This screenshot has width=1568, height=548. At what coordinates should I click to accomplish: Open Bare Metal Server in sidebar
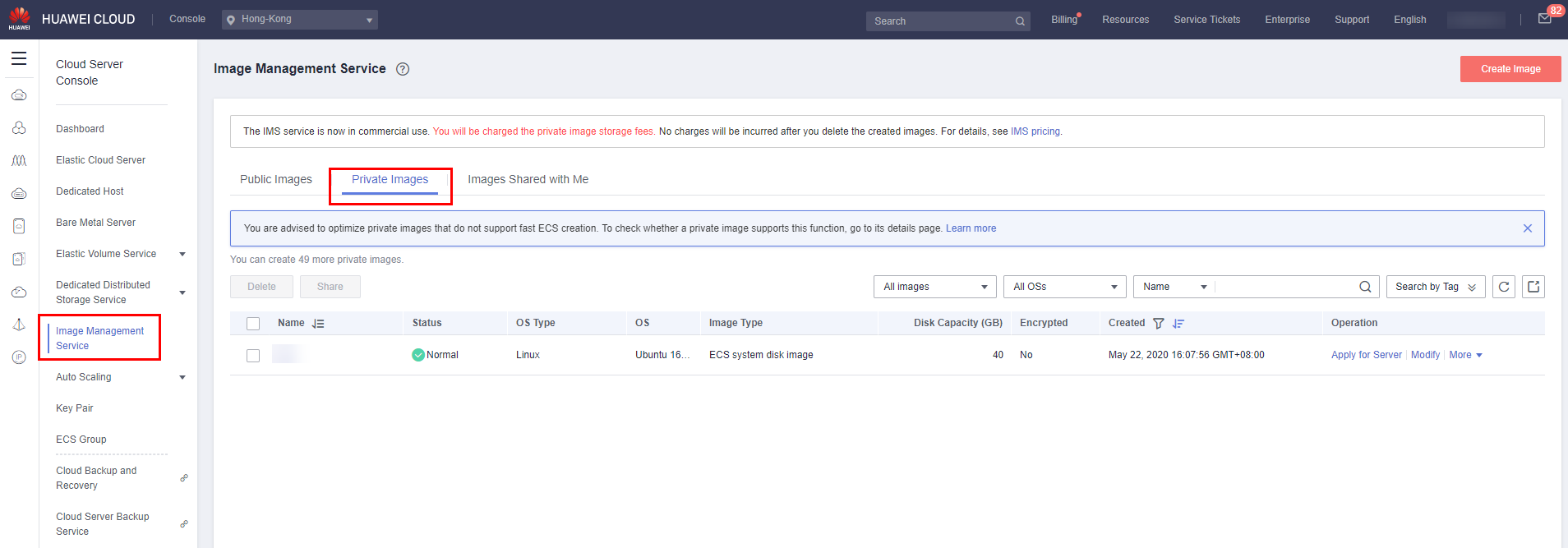click(x=96, y=223)
